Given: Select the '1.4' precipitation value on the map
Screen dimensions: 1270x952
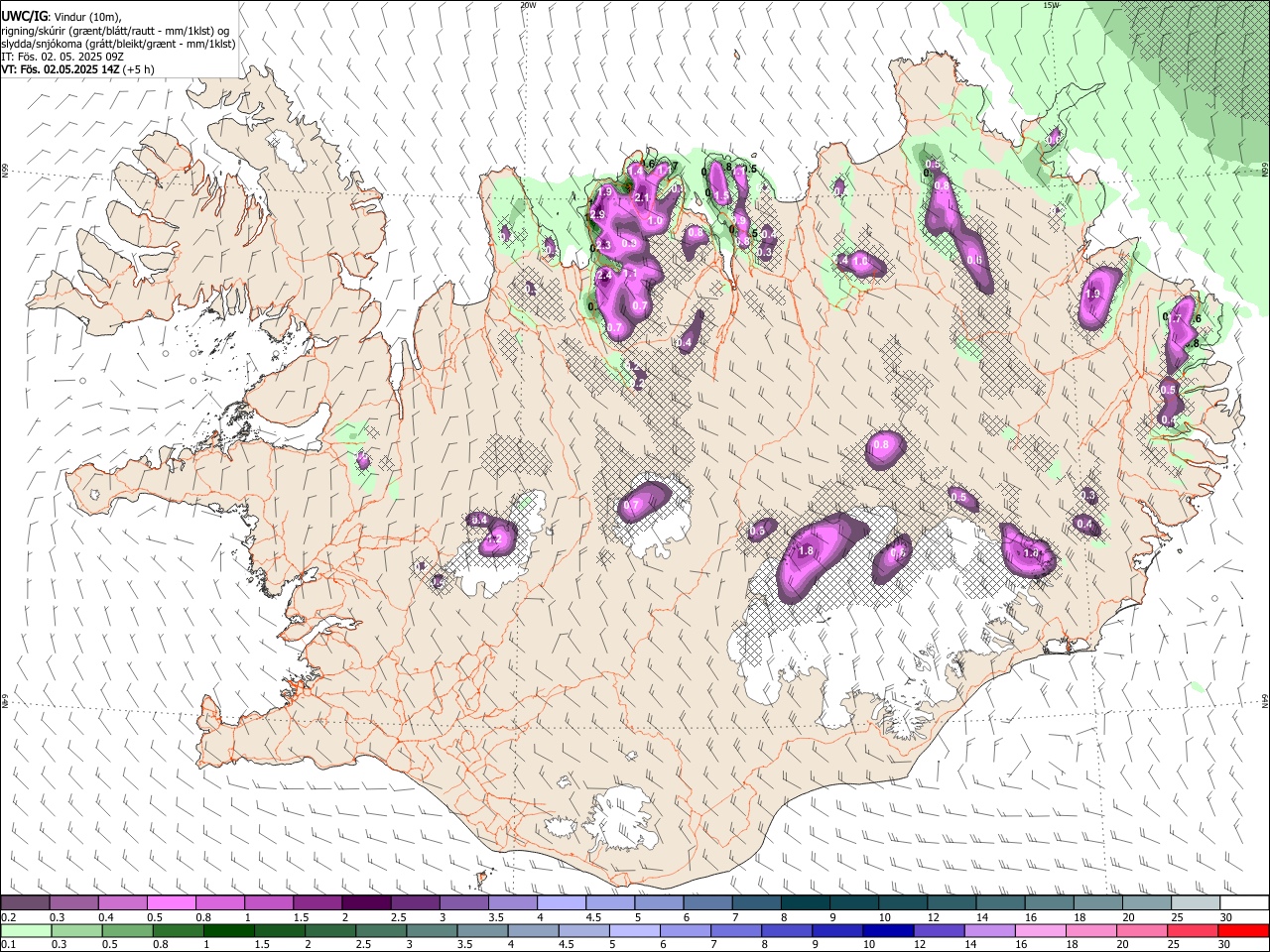Looking at the screenshot, I should click(636, 171).
